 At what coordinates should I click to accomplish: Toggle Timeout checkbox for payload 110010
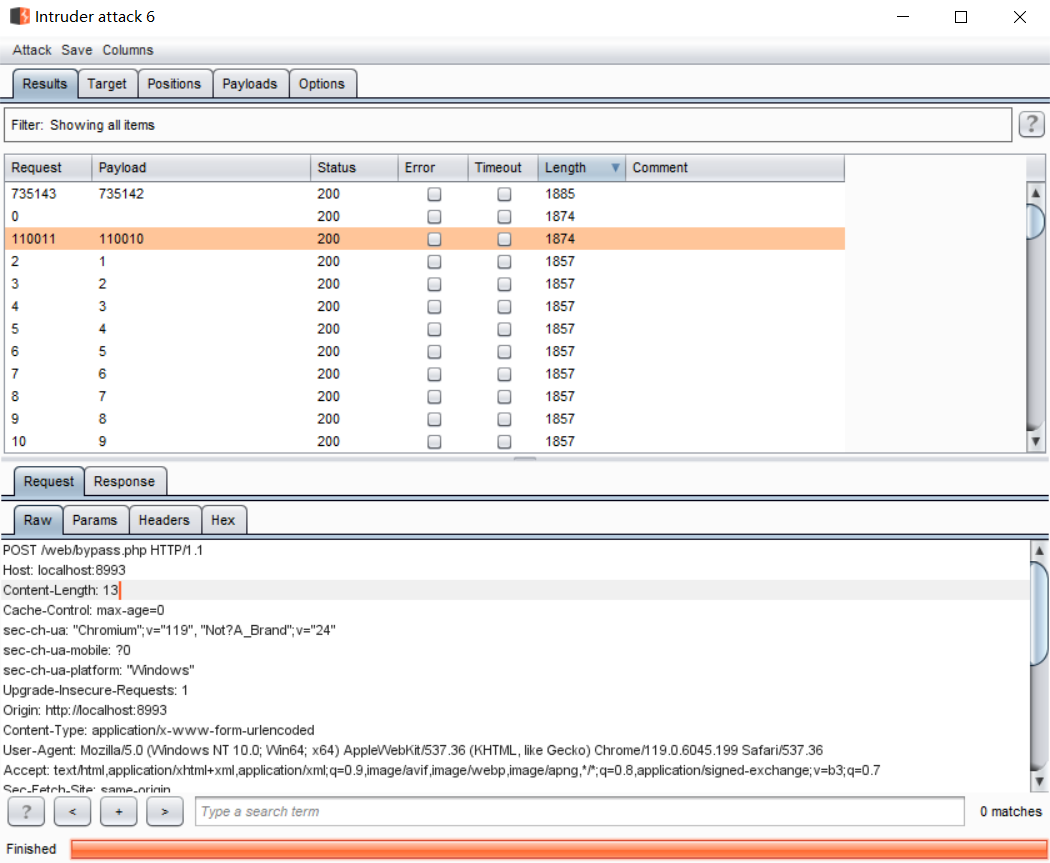504,239
